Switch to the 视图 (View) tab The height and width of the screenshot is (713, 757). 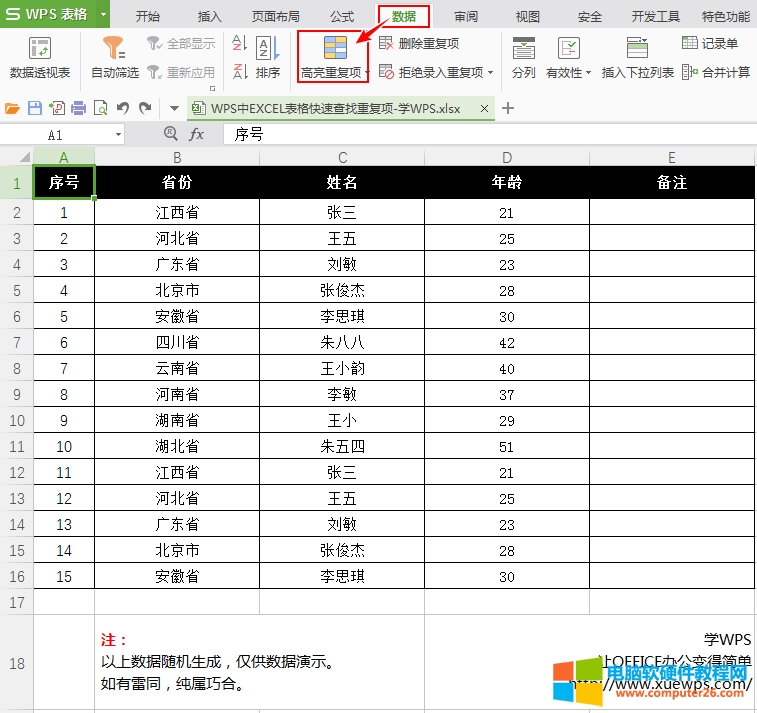[527, 16]
